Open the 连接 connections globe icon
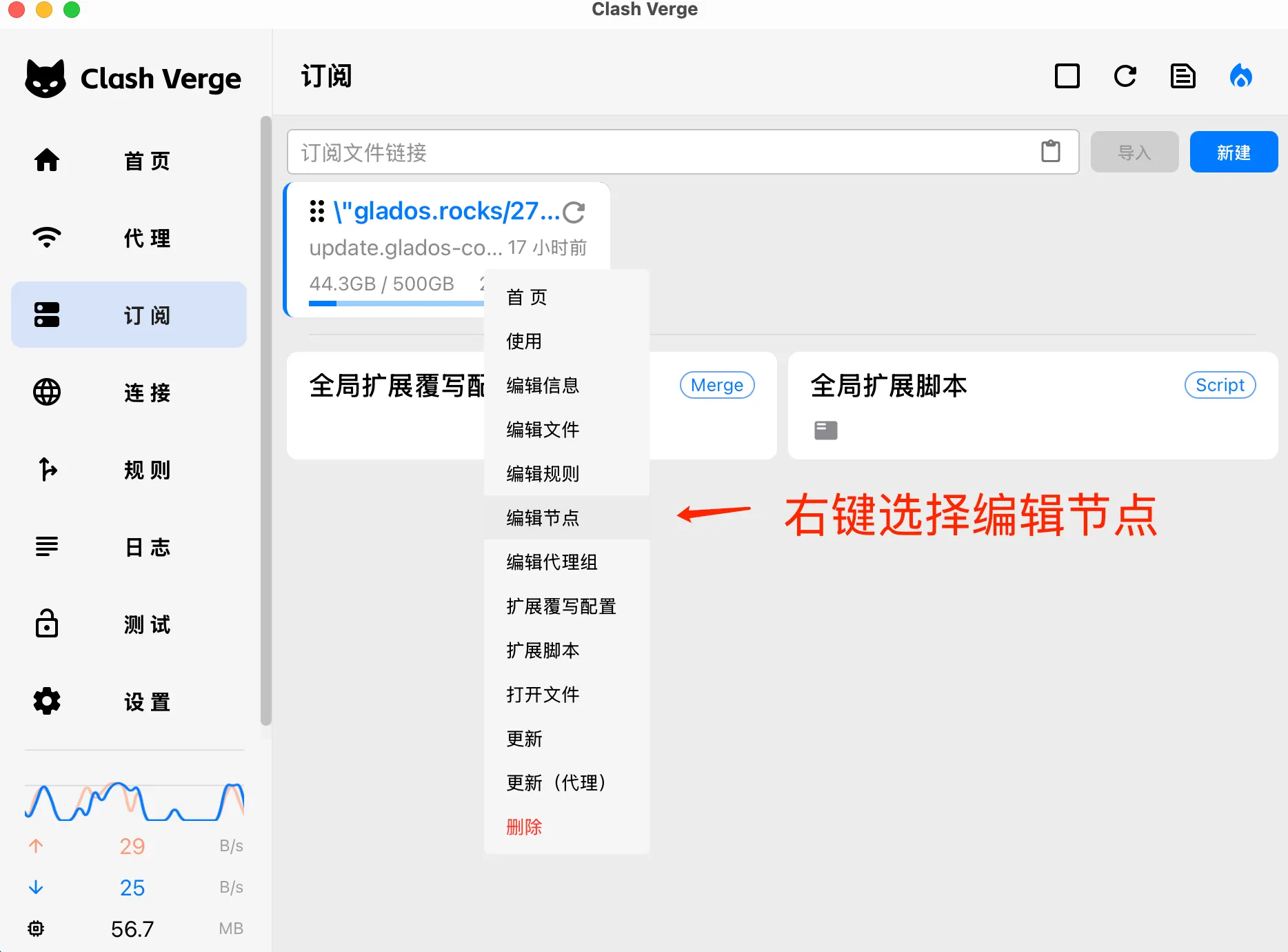 click(46, 392)
